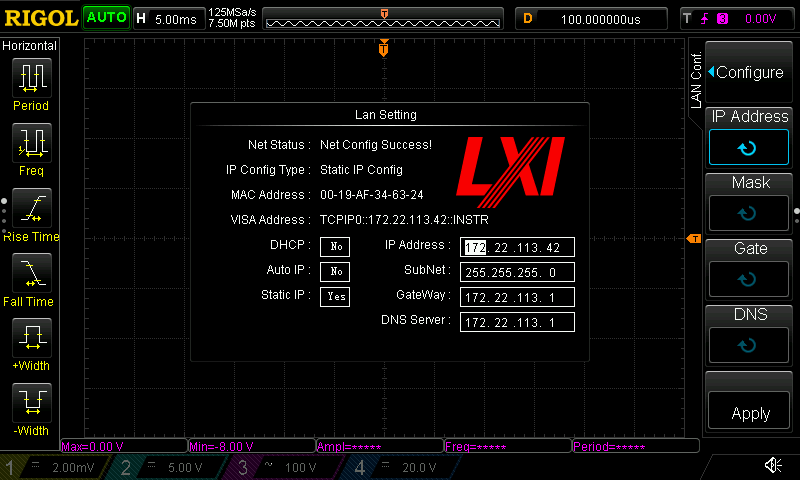Click the IP Address rotate knob icon

click(748, 147)
